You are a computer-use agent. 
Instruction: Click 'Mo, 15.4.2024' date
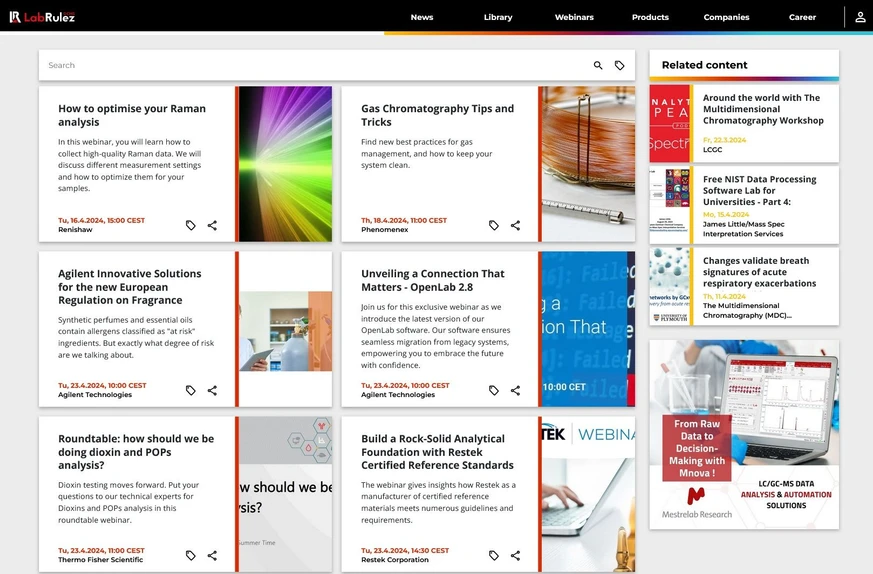tap(726, 214)
